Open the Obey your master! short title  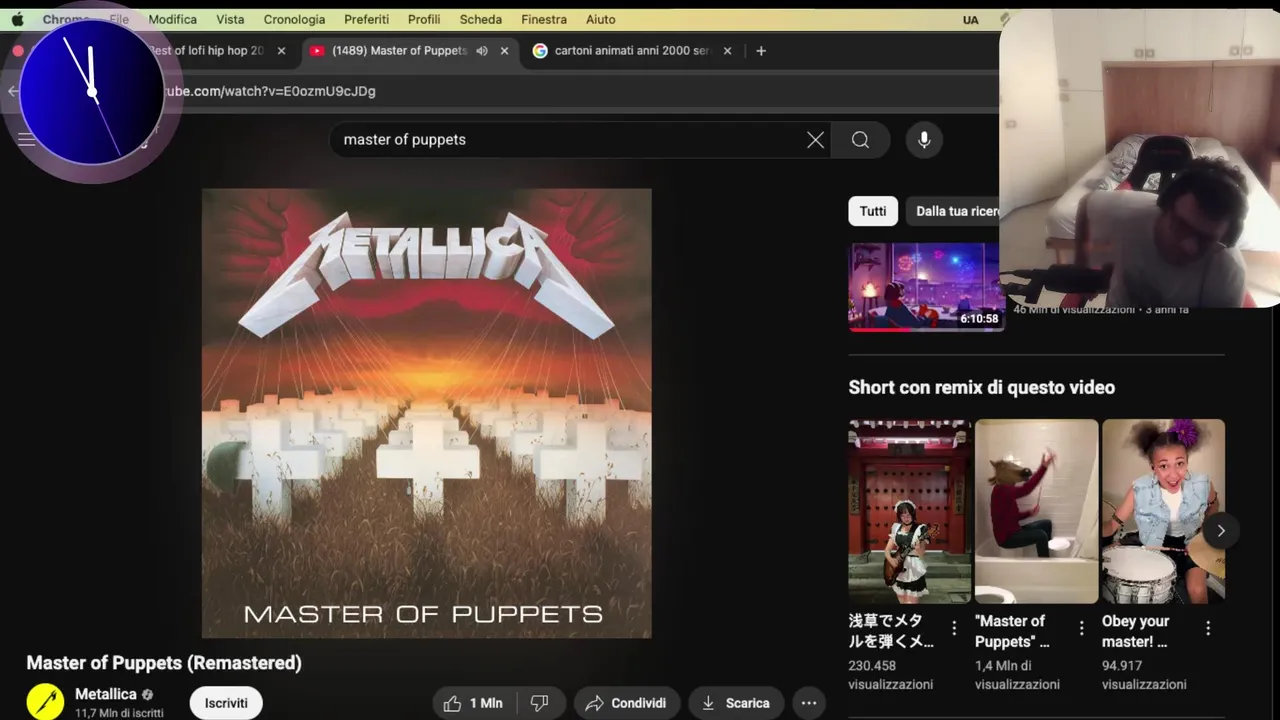coord(1136,631)
